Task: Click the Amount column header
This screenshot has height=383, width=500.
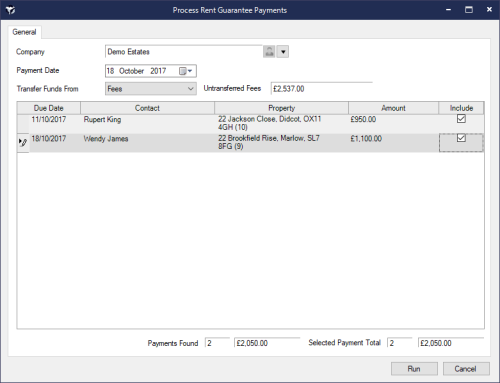Action: 393,108
